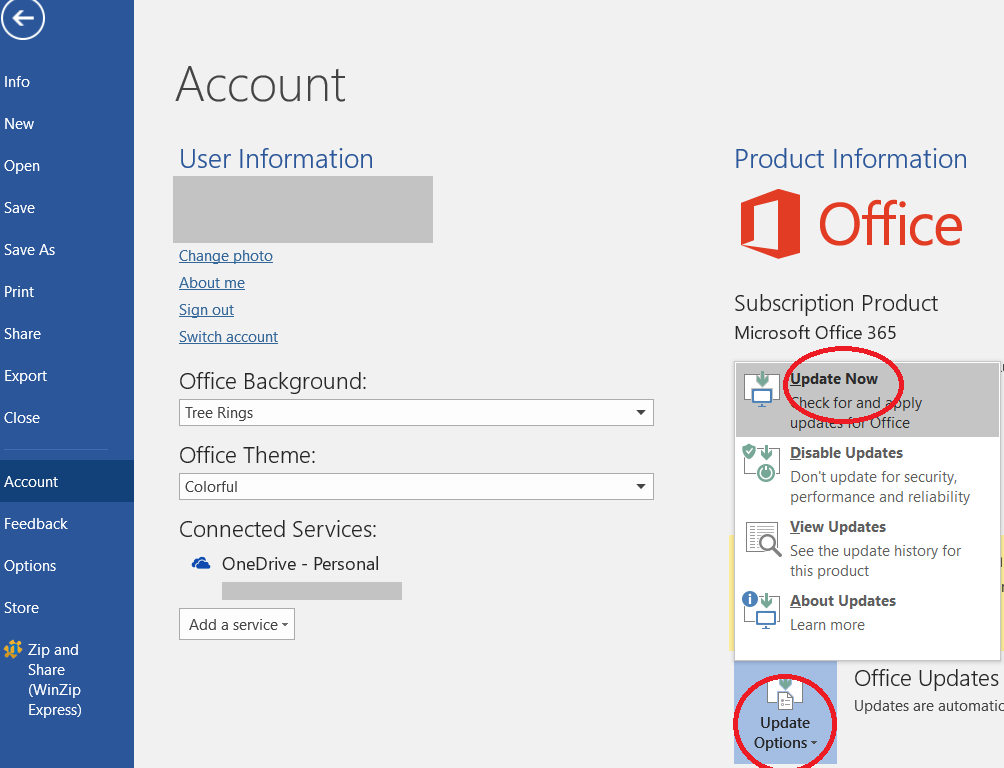Click the Sign out link
The height and width of the screenshot is (768, 1004).
tap(206, 309)
